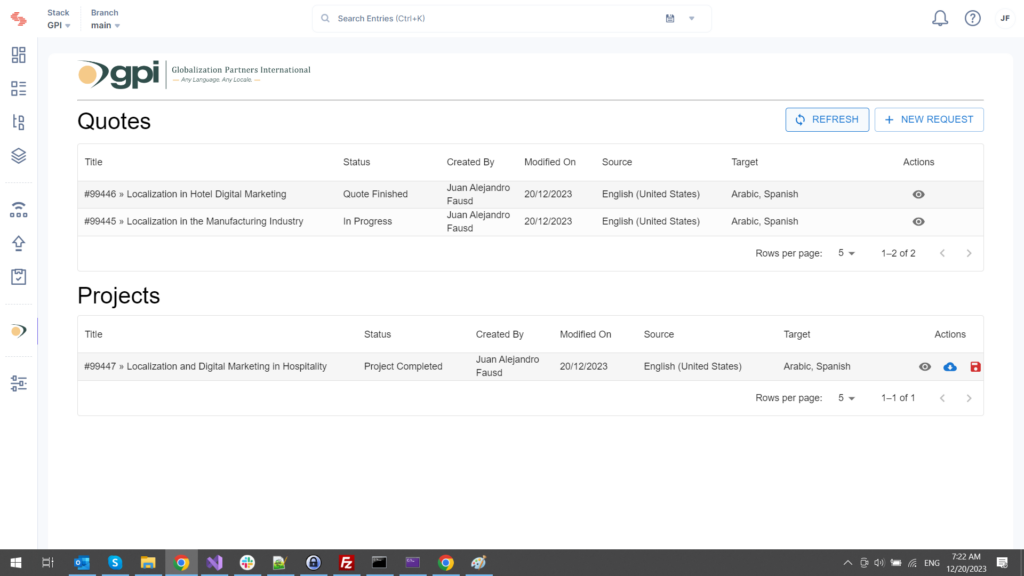Click the saved searches icon in search bar
This screenshot has height=576, width=1024.
coord(670,18)
